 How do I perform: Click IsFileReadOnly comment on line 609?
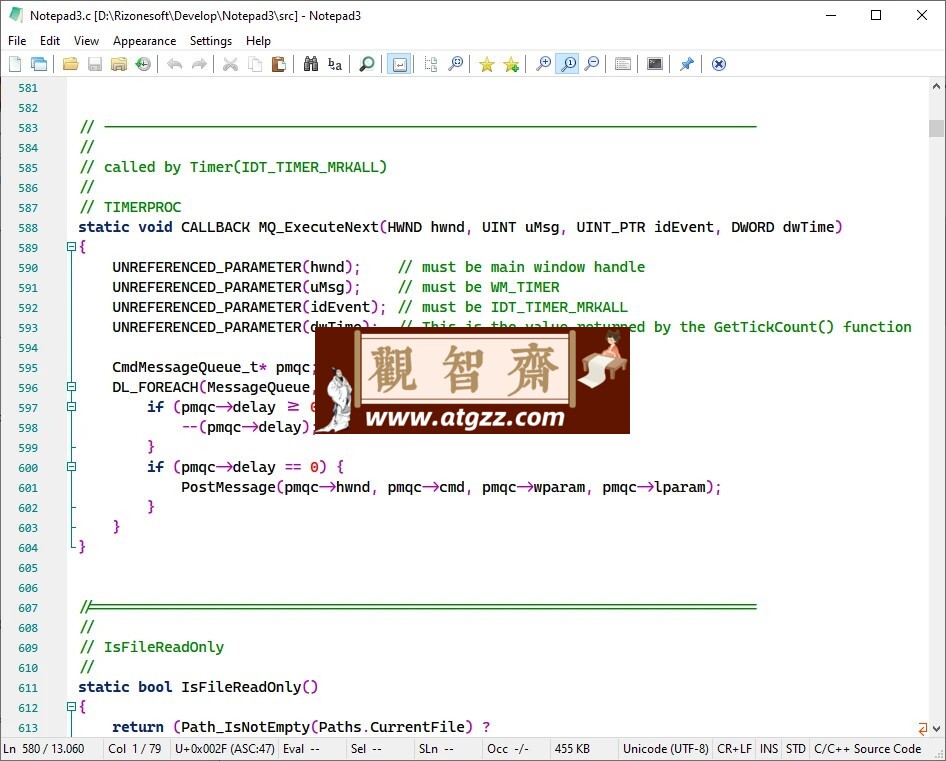163,647
